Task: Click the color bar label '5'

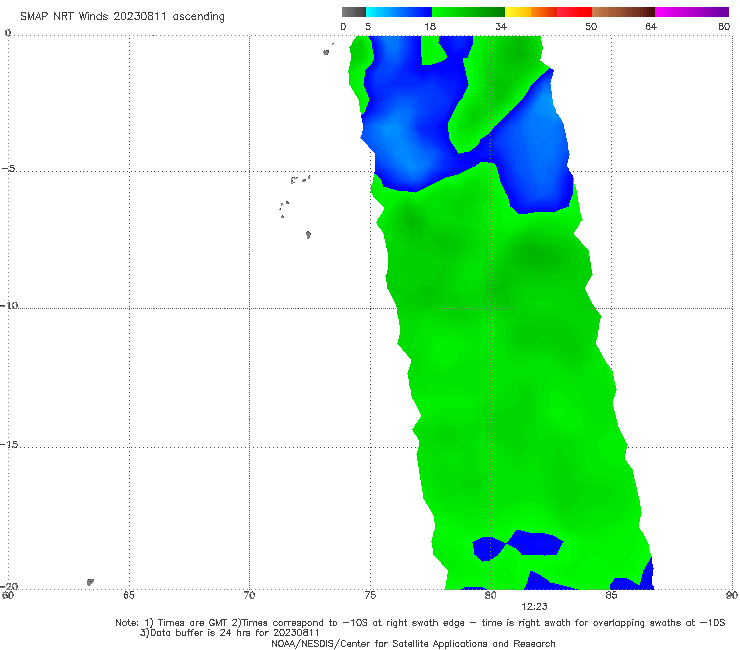Action: [x=368, y=26]
